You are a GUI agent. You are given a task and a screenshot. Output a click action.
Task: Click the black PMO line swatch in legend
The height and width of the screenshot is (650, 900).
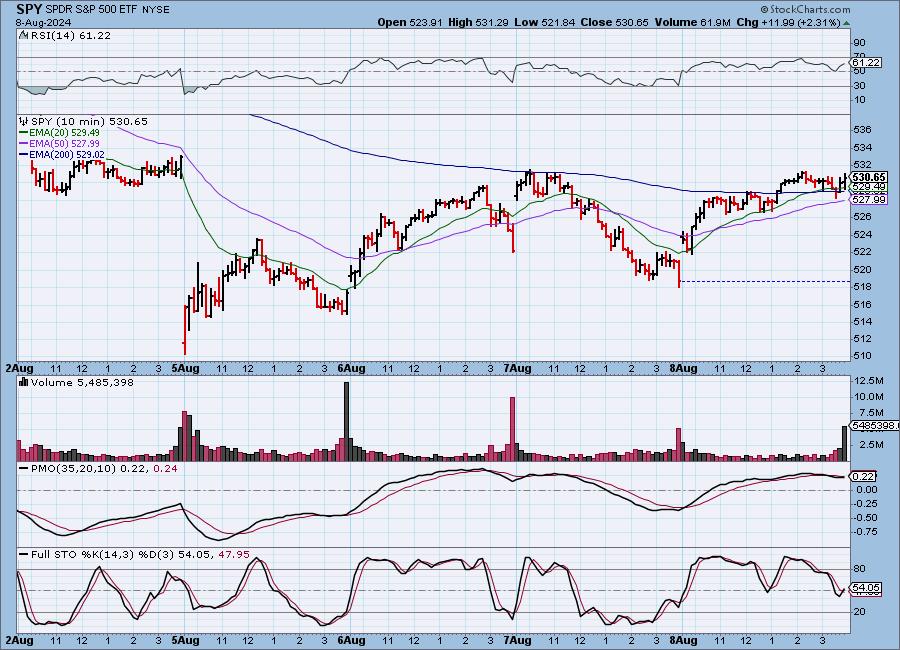[24, 469]
